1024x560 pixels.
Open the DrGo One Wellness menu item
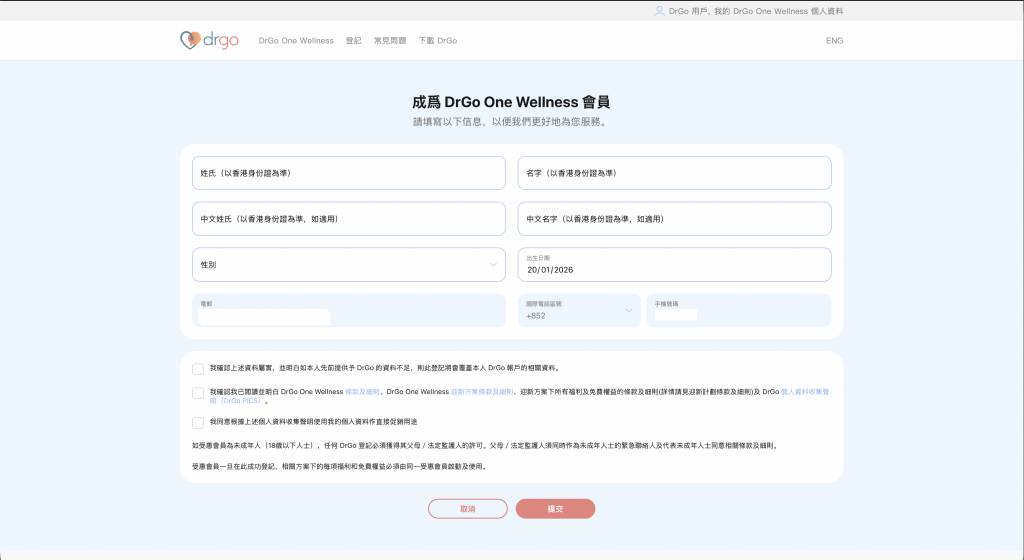295,41
